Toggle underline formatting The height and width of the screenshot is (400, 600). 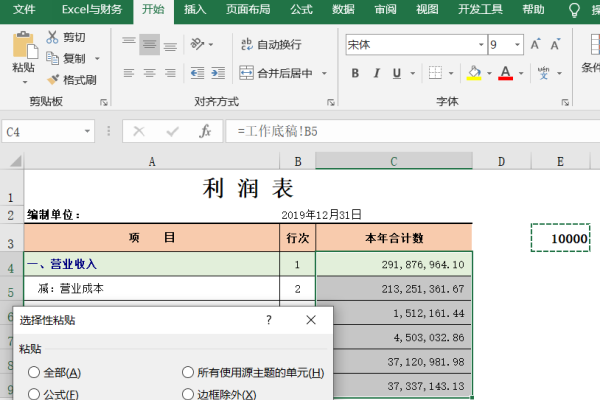[397, 73]
